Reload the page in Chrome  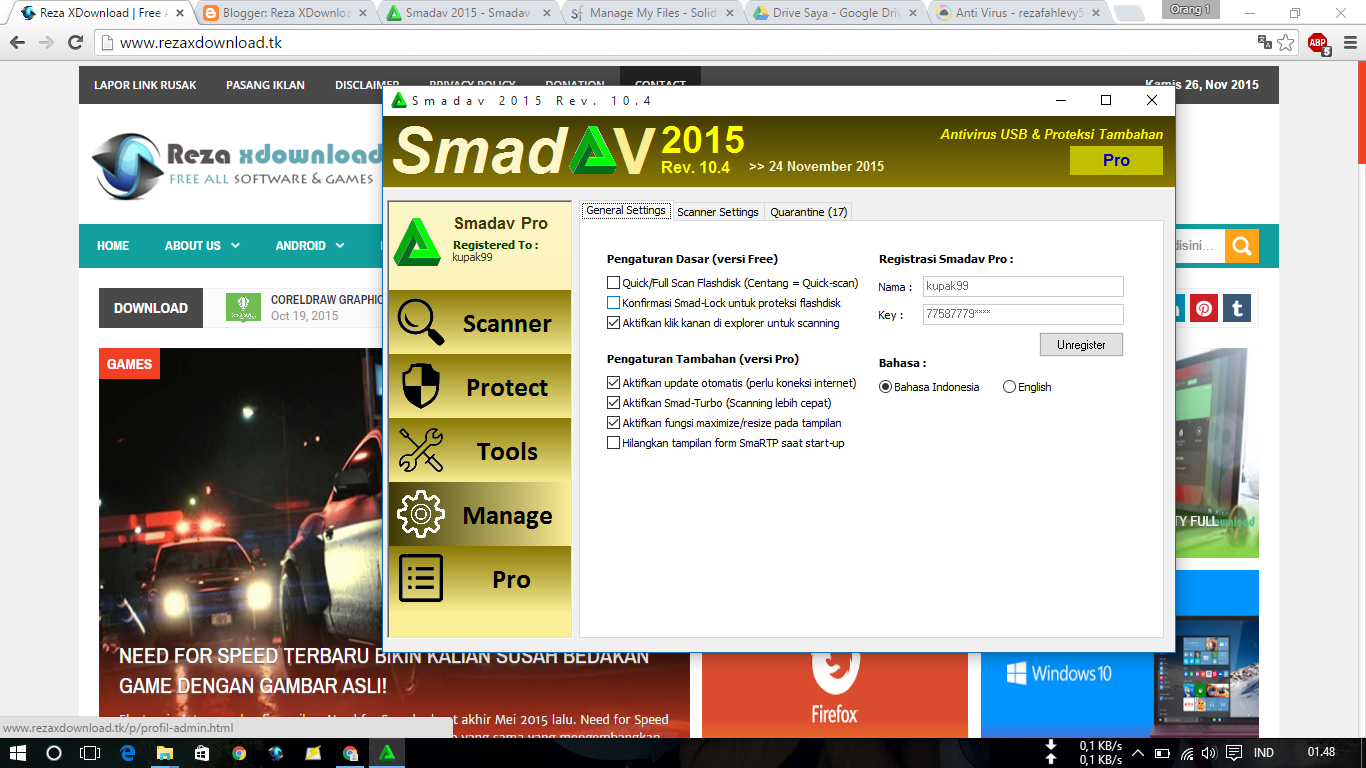click(x=75, y=43)
